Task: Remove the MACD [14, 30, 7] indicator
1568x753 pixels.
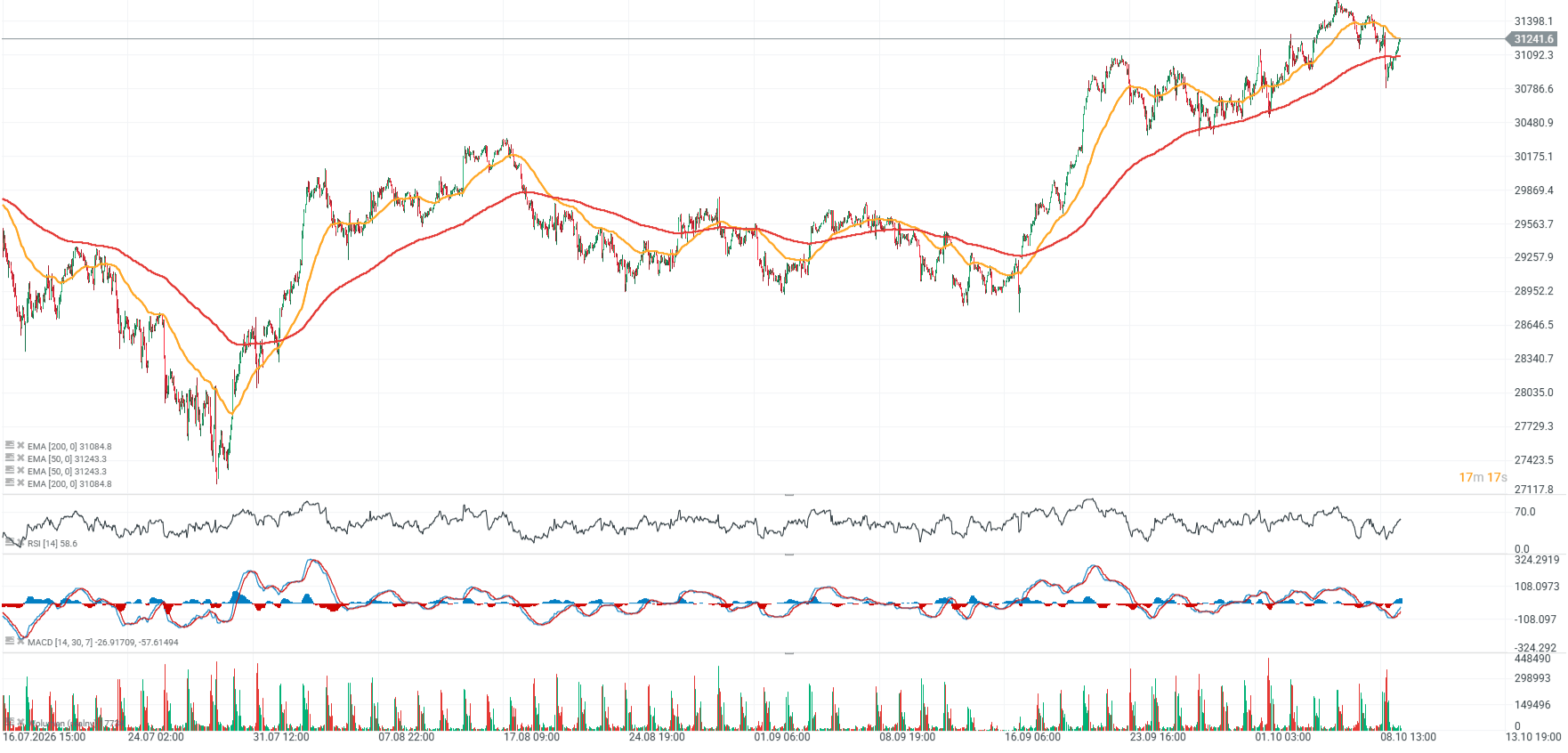Action: click(20, 641)
